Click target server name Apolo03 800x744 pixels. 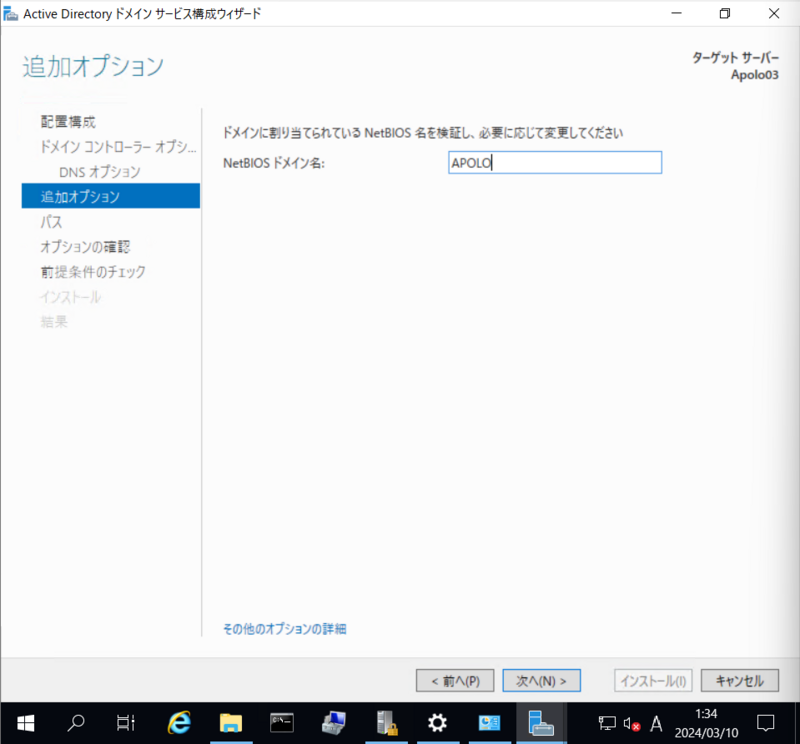(x=755, y=75)
